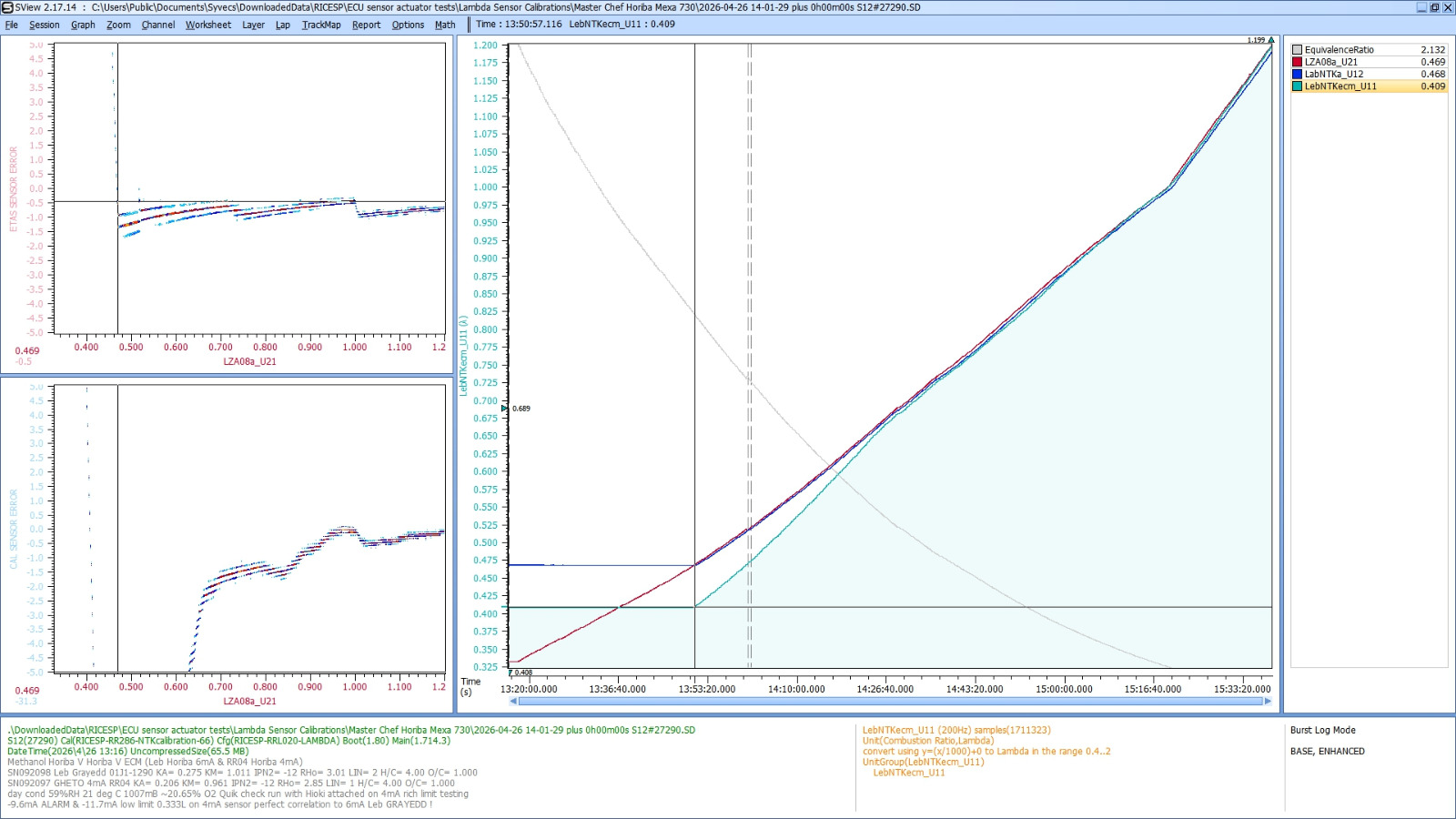Select the LabNTKa_U12 channel row
1456x819 pixels.
point(1334,75)
